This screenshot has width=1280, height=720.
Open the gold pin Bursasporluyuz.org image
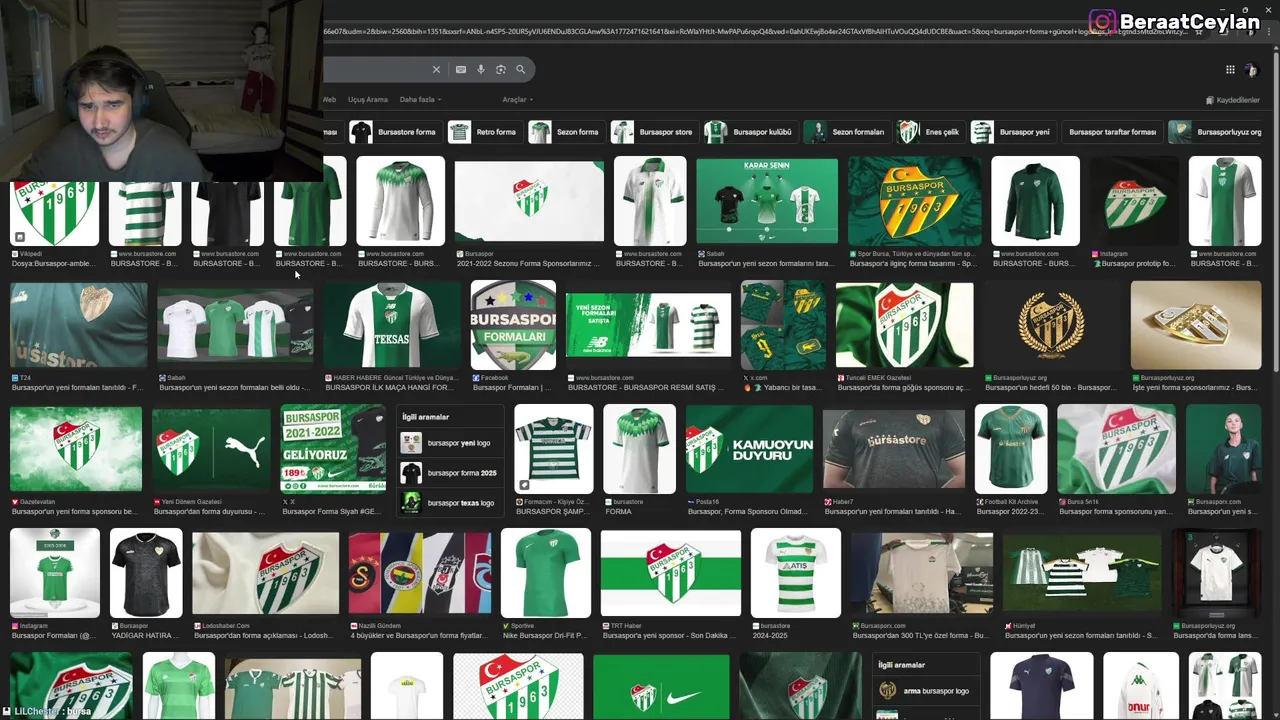1196,325
